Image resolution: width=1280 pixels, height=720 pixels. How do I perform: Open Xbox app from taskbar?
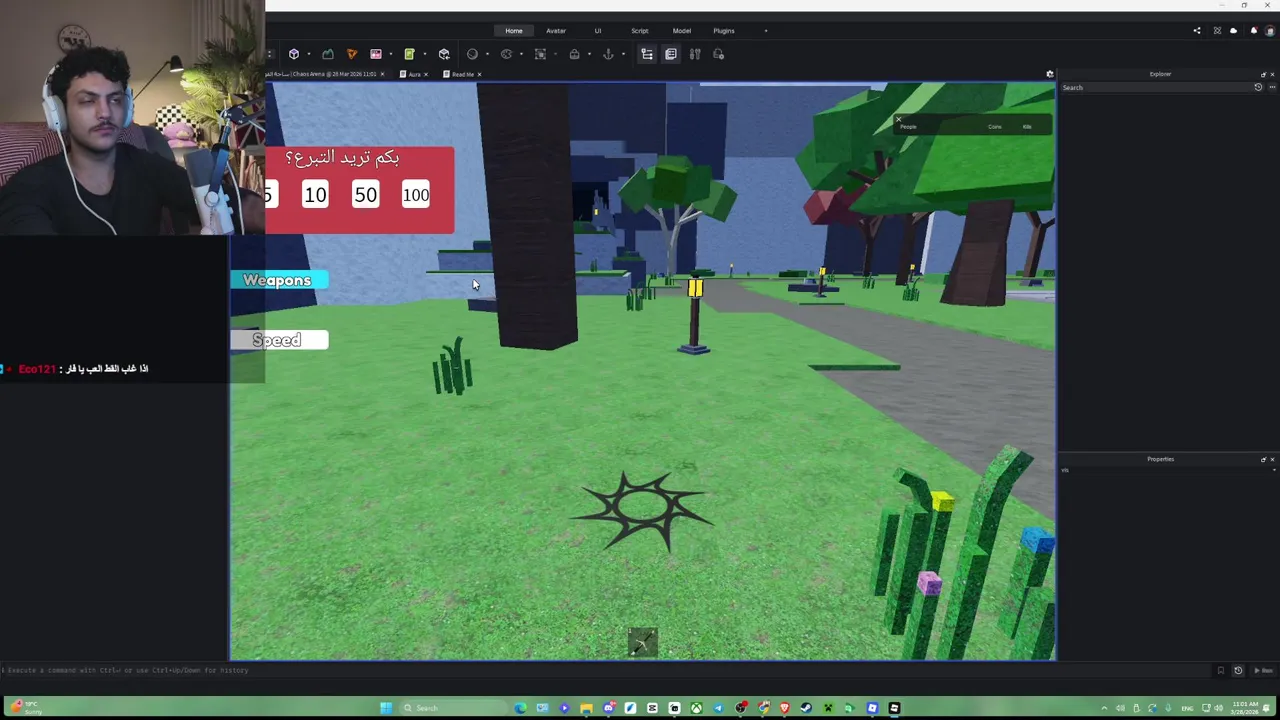[x=696, y=708]
